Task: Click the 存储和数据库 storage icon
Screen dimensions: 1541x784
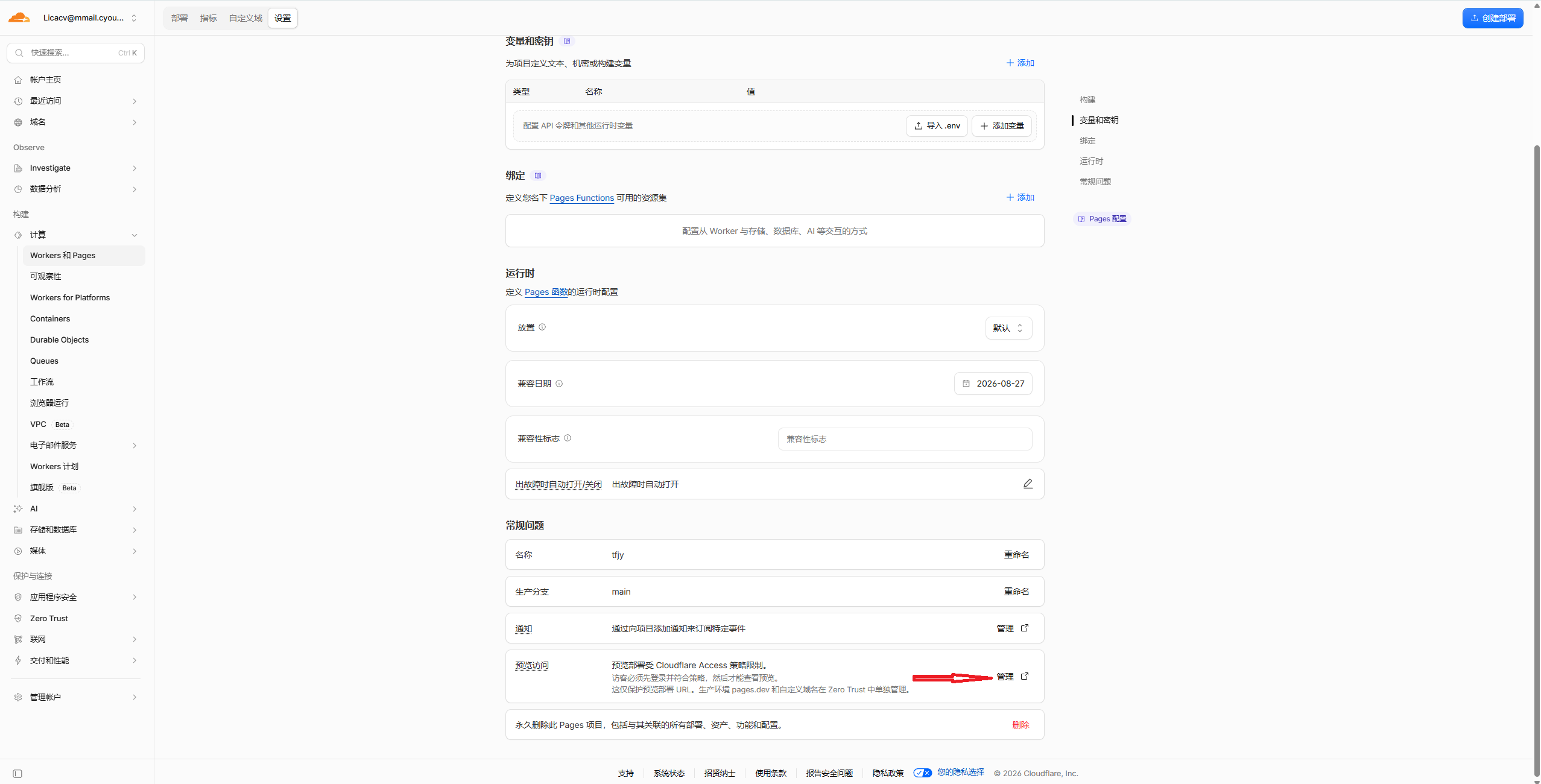Action: point(18,530)
